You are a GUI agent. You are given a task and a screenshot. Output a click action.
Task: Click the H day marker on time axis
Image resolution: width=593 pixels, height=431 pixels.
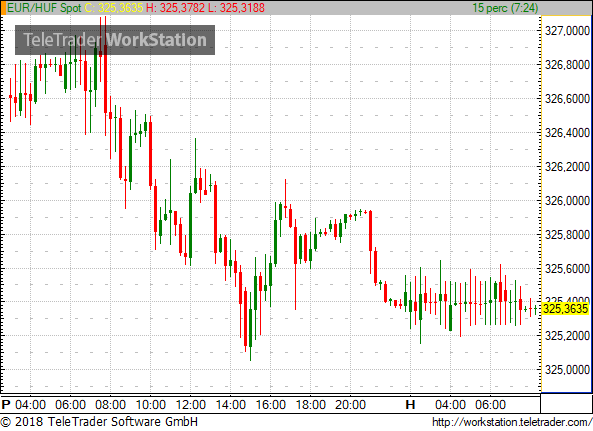click(x=410, y=405)
